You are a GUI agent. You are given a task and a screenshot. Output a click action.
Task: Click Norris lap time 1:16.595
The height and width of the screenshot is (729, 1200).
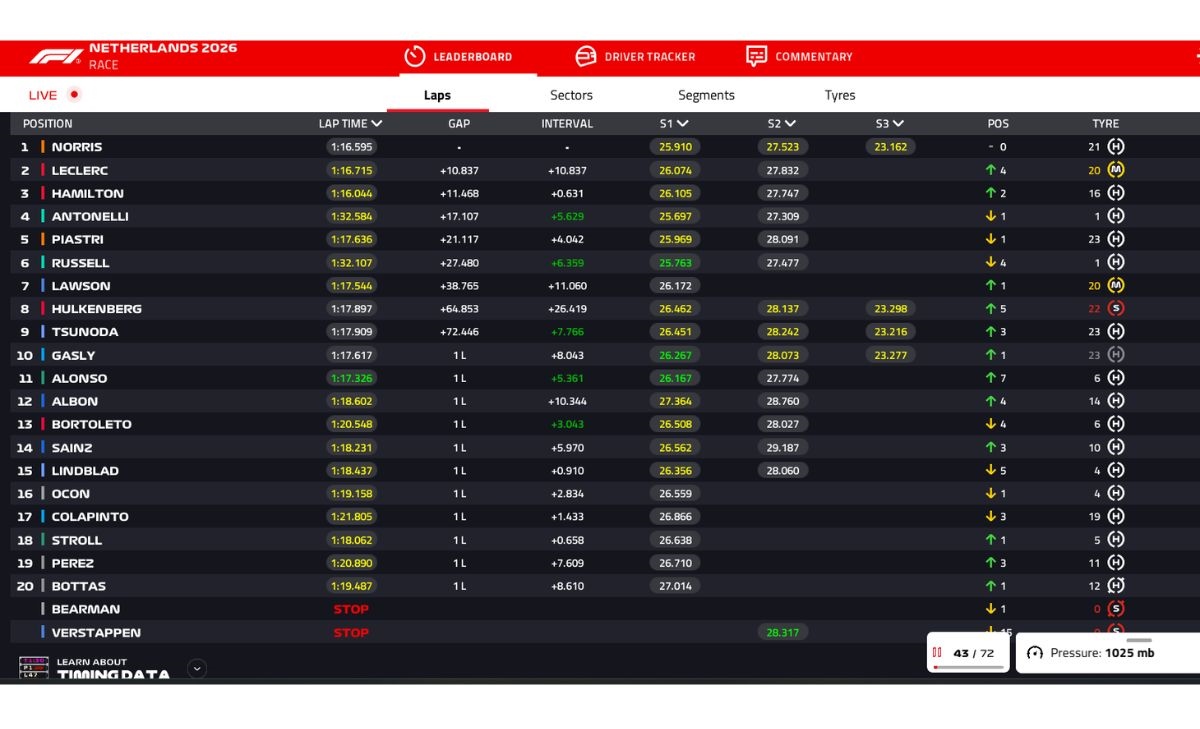pyautogui.click(x=351, y=147)
